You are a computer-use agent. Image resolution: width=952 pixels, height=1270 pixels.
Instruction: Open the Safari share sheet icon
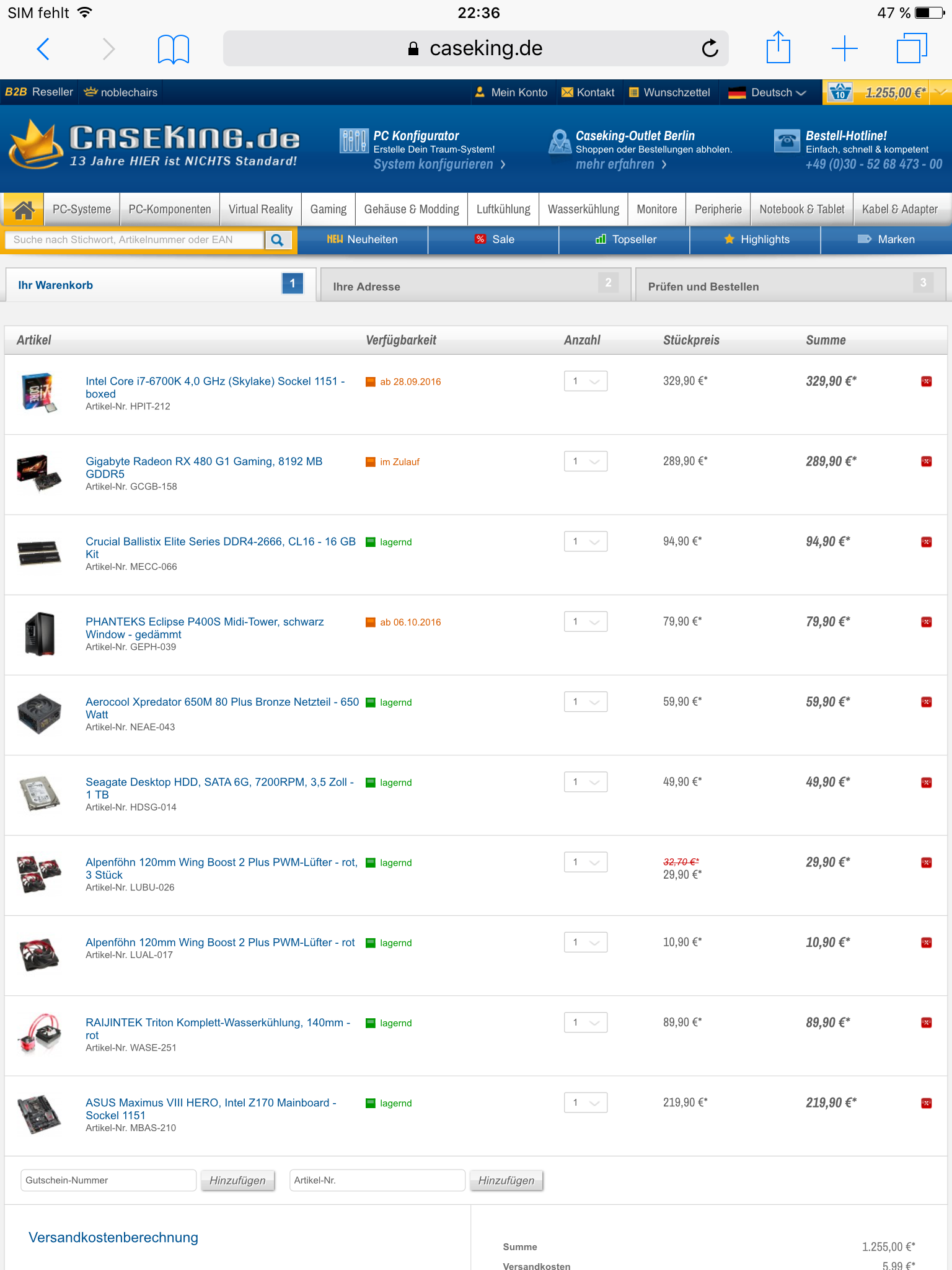[778, 47]
